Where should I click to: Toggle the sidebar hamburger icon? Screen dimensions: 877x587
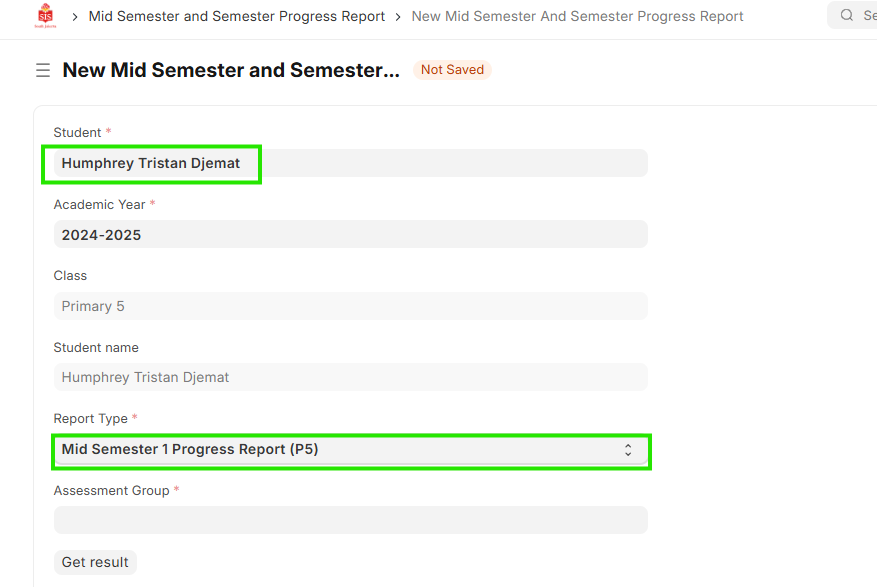click(x=43, y=70)
